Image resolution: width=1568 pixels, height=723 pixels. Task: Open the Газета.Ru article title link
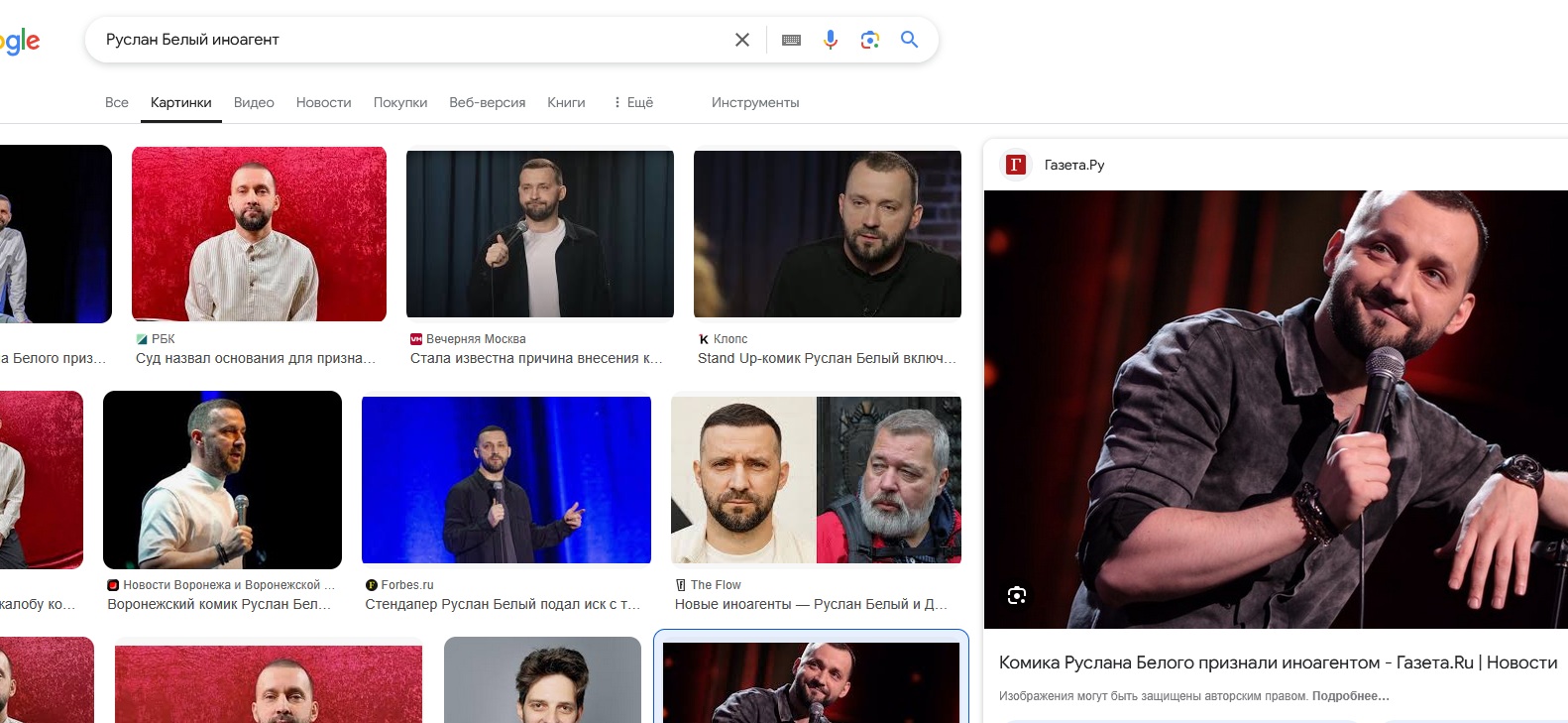coord(1278,663)
